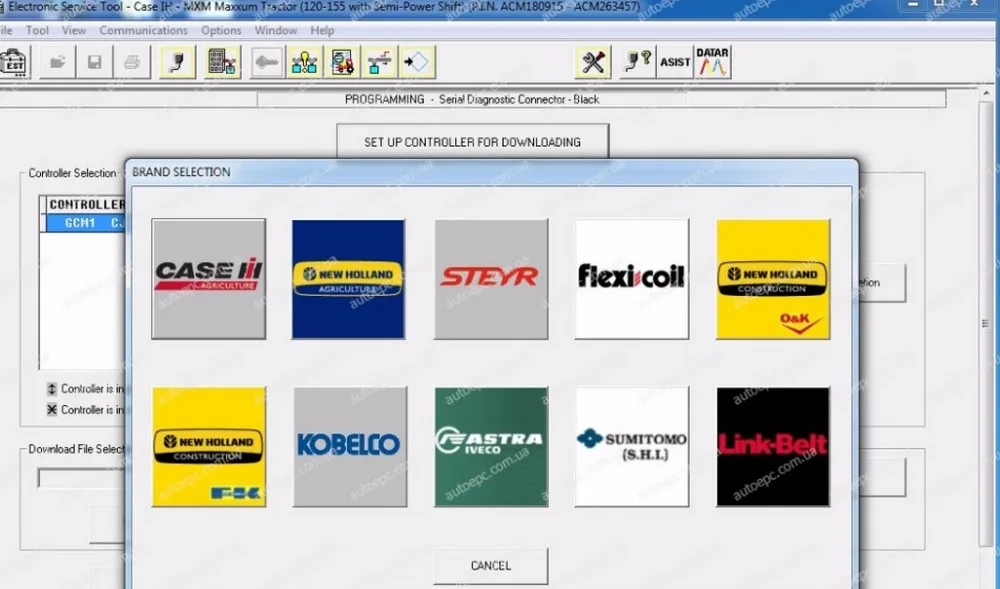Image resolution: width=1000 pixels, height=589 pixels.
Task: Select the New Holland Agriculture brand
Action: (x=348, y=279)
